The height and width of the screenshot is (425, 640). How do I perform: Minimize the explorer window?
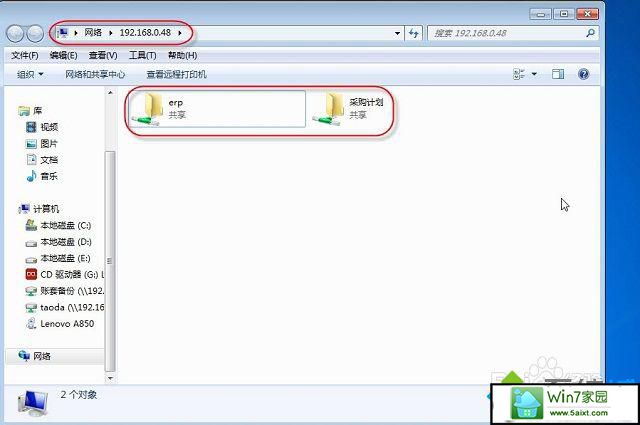point(540,14)
